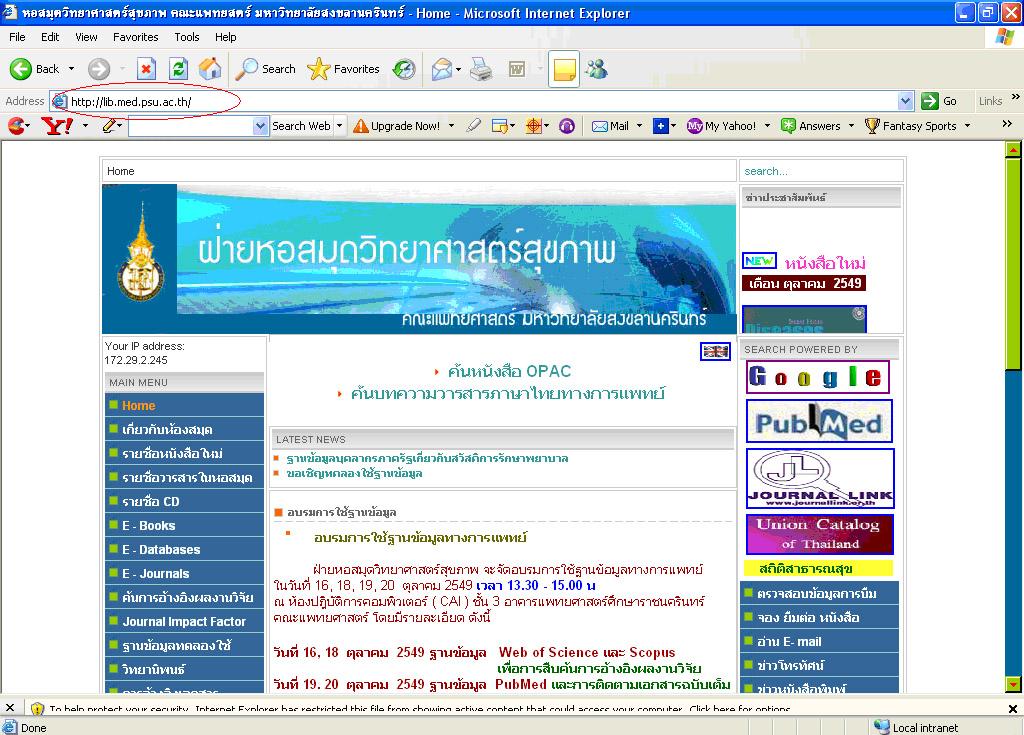Click the security shield icon in information bar
1024x735 pixels.
click(37, 708)
